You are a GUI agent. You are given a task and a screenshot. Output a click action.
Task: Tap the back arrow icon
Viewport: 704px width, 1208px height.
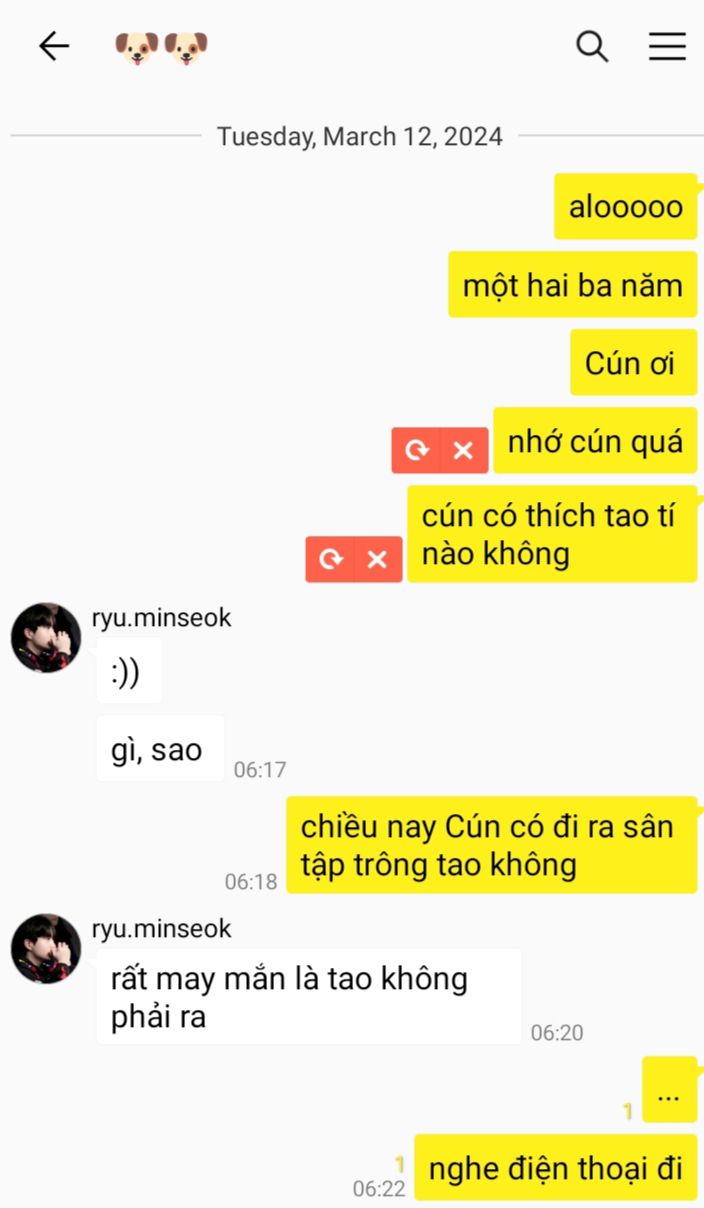point(54,46)
